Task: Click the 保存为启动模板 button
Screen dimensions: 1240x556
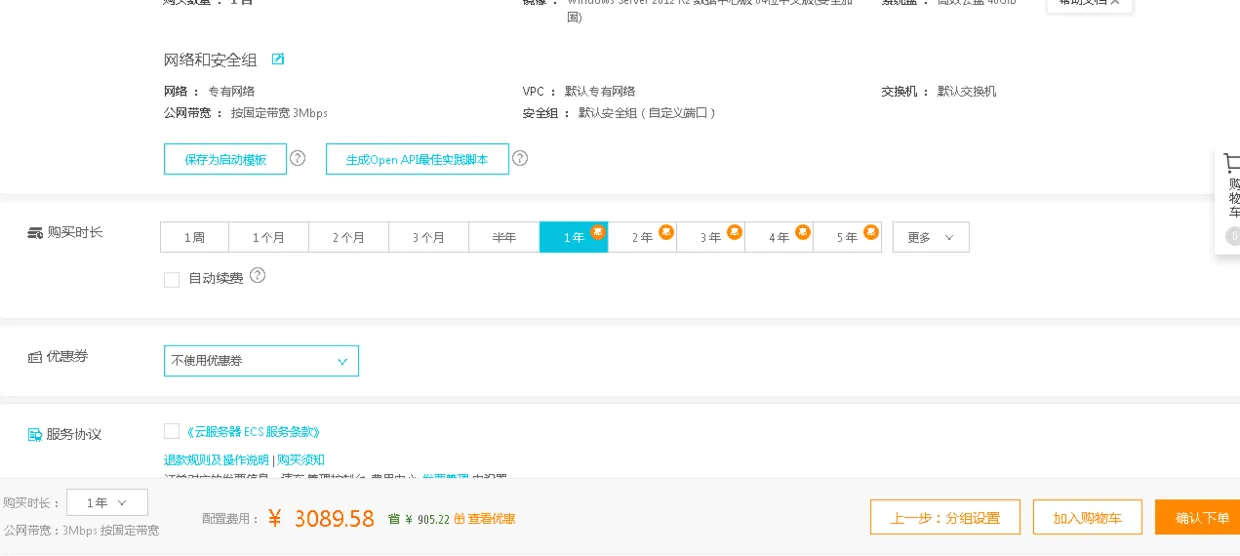Action: coord(225,159)
